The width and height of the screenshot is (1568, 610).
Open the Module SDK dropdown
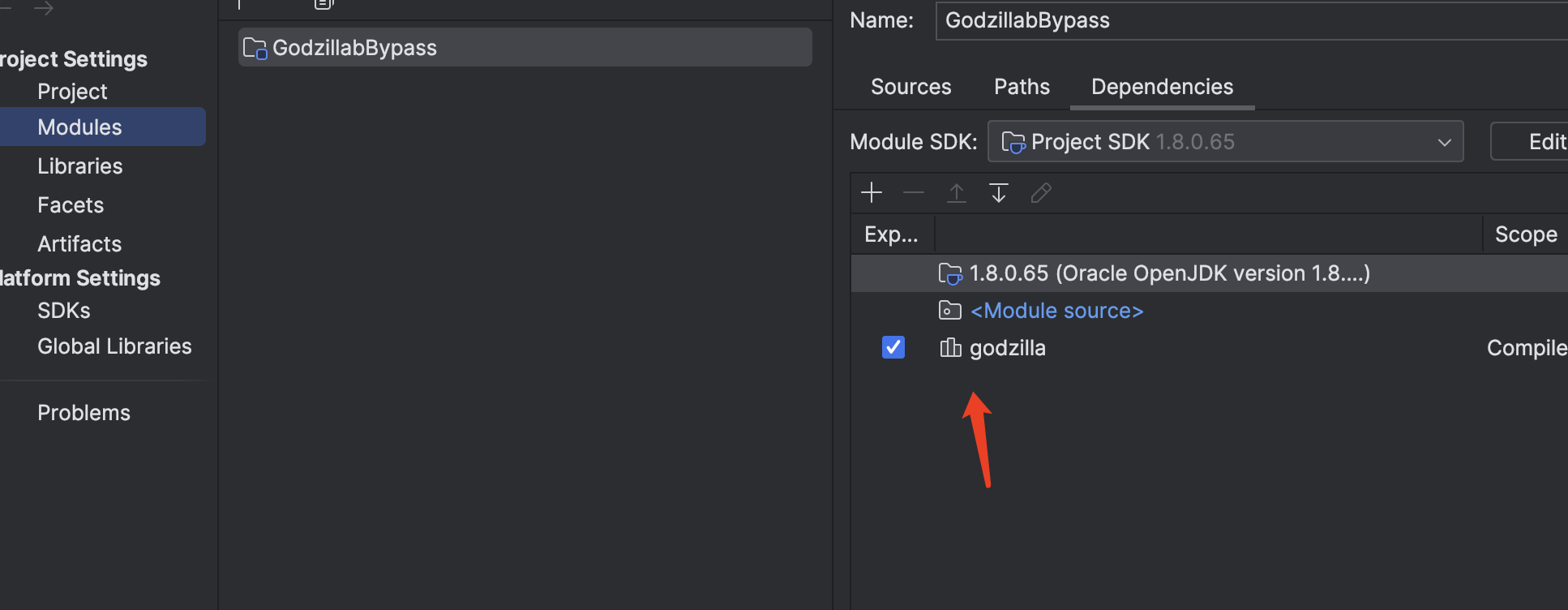1225,142
